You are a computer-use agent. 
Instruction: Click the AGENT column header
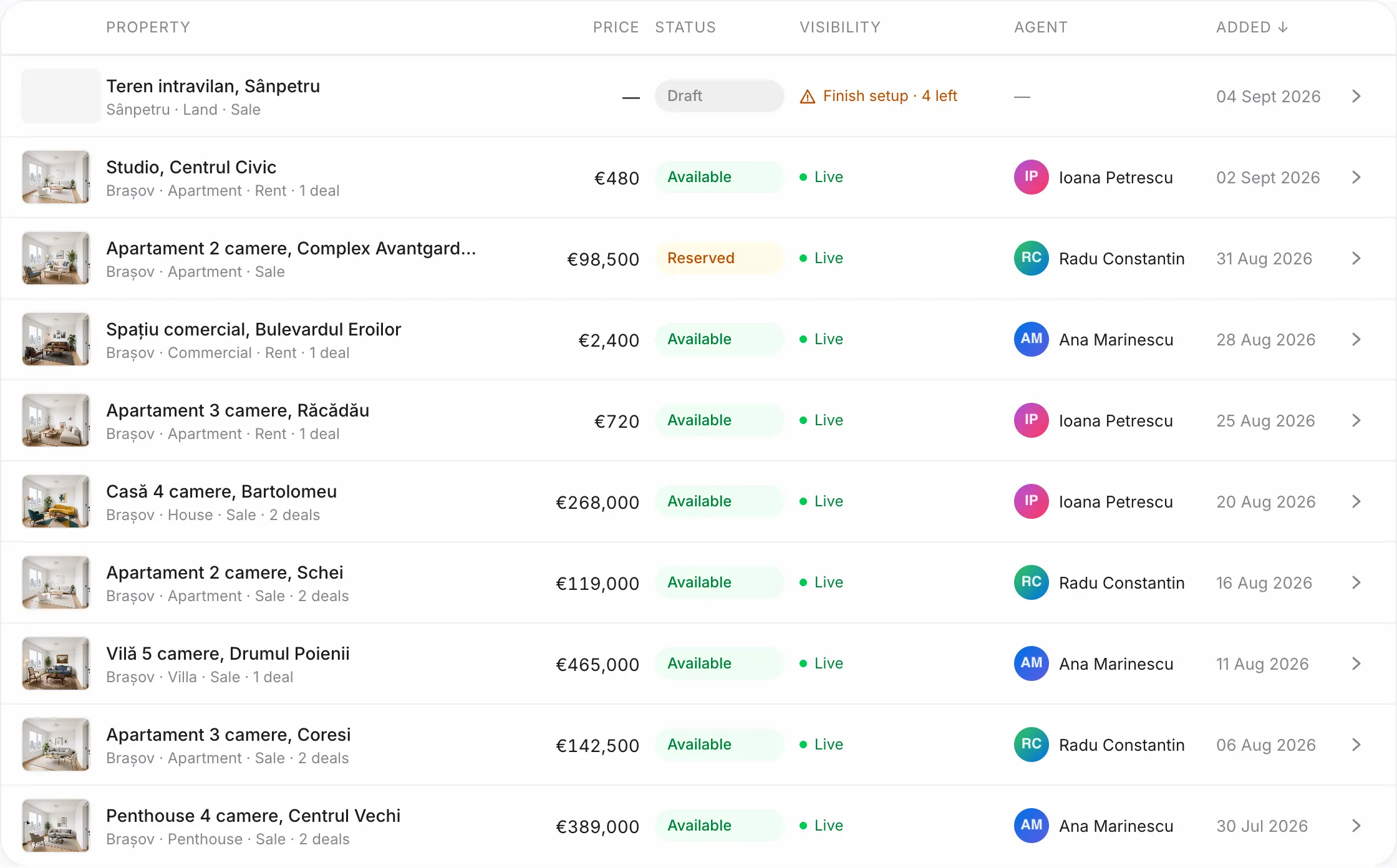1041,27
